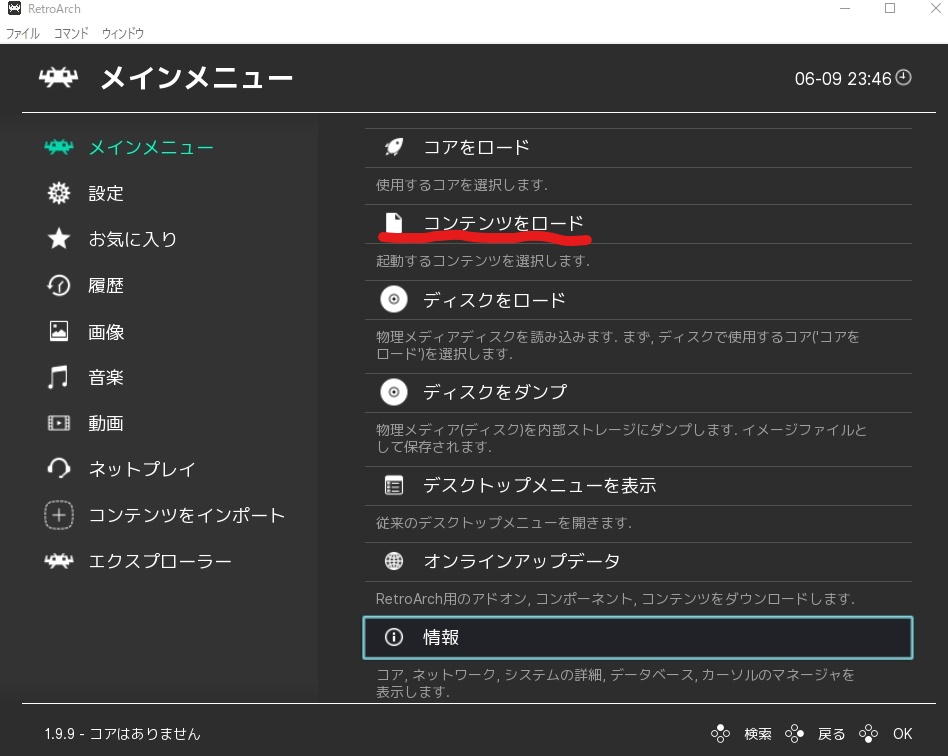
Task: Click the list icon for デスクトップメニューを表示
Action: click(394, 485)
